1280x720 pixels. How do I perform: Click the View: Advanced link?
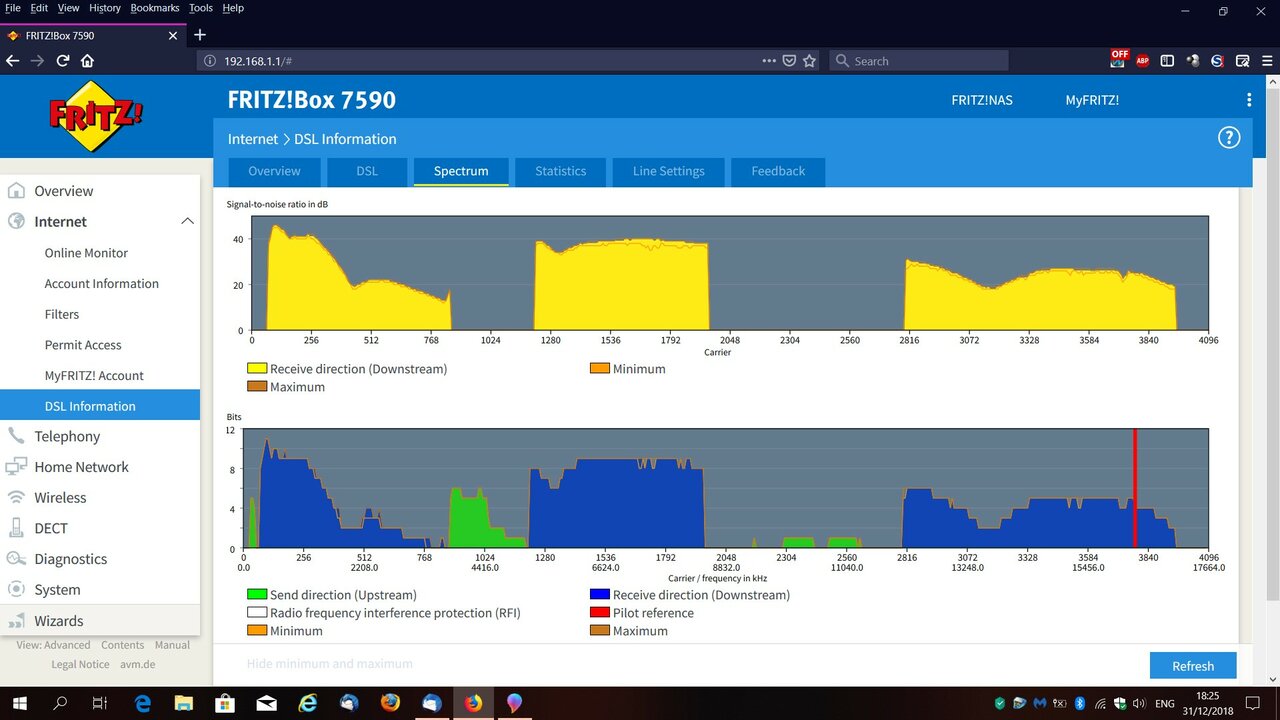(x=53, y=645)
